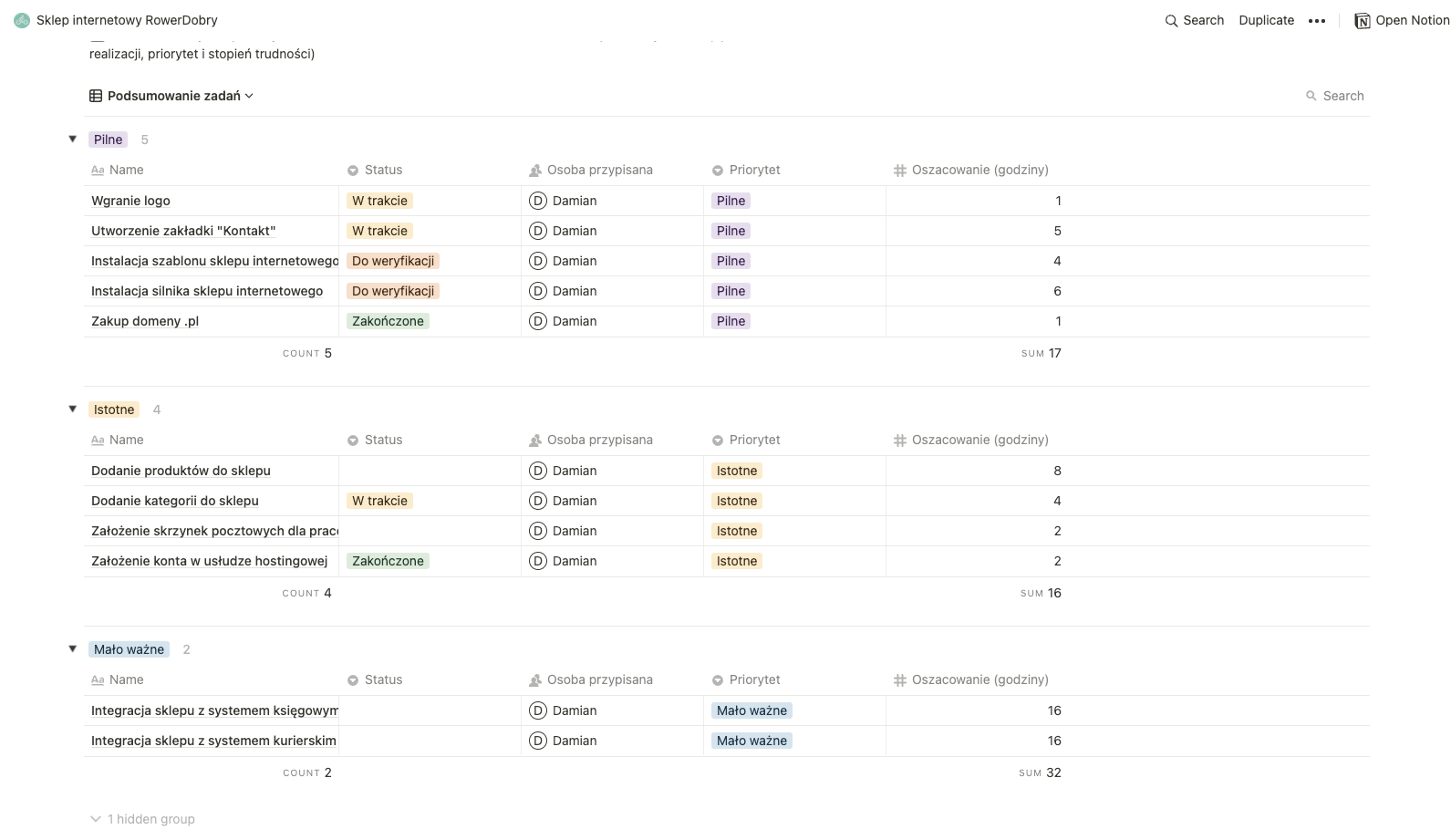Open the three-dots more options menu
Viewport: 1451px width, 840px height.
point(1316,20)
